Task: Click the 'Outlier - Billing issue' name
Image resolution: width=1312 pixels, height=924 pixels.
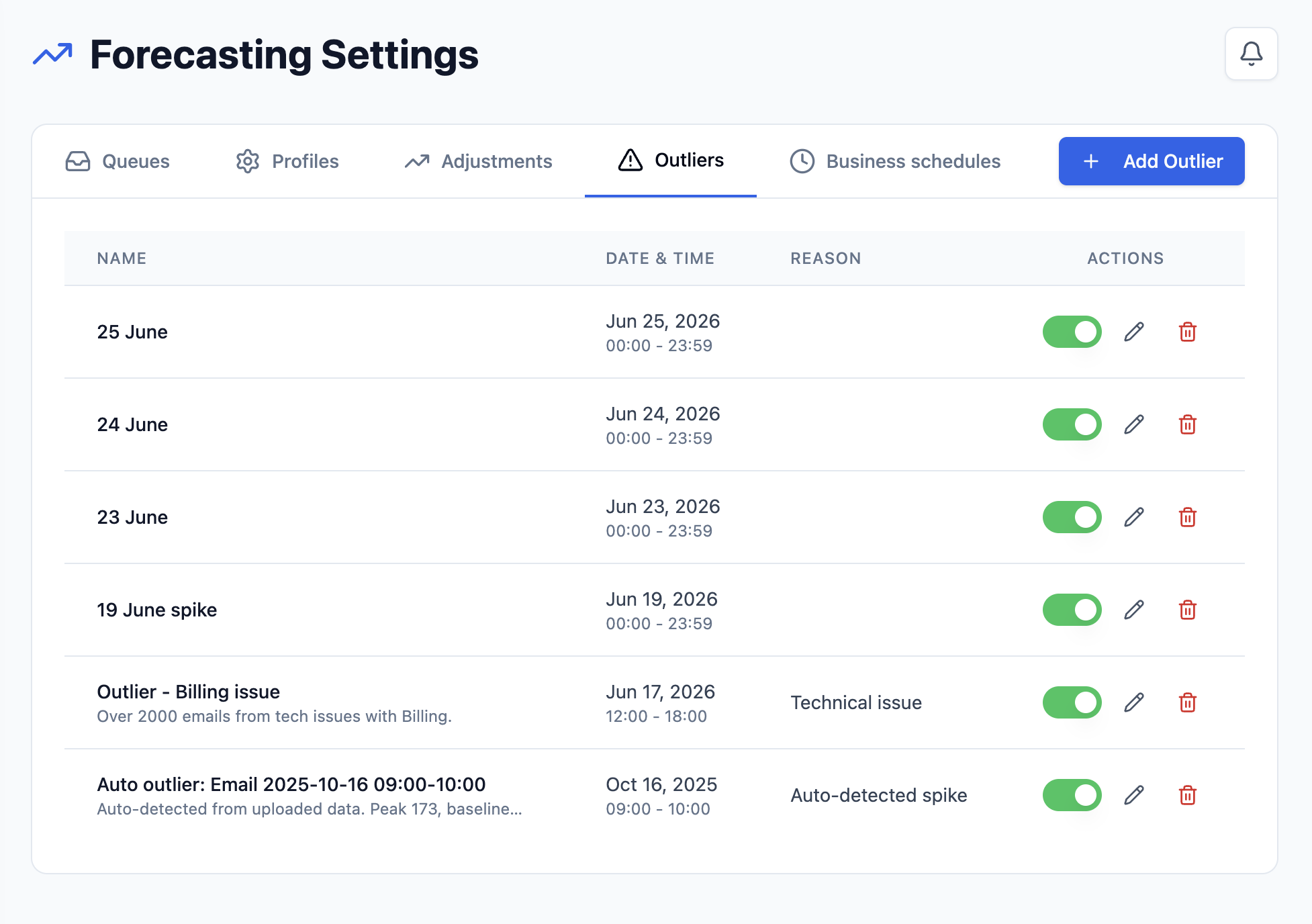Action: [x=189, y=692]
